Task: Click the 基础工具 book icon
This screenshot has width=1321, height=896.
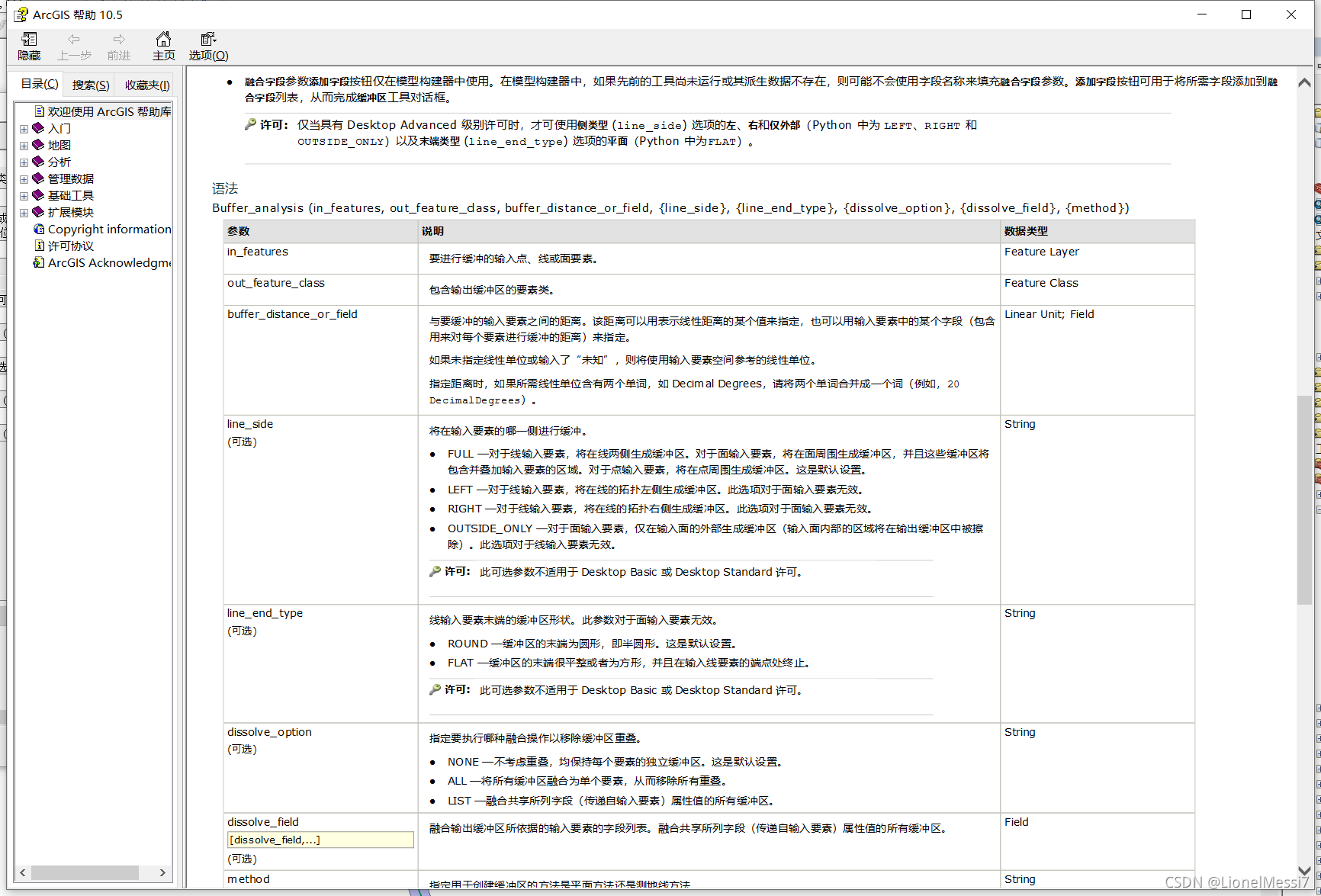Action: [38, 195]
